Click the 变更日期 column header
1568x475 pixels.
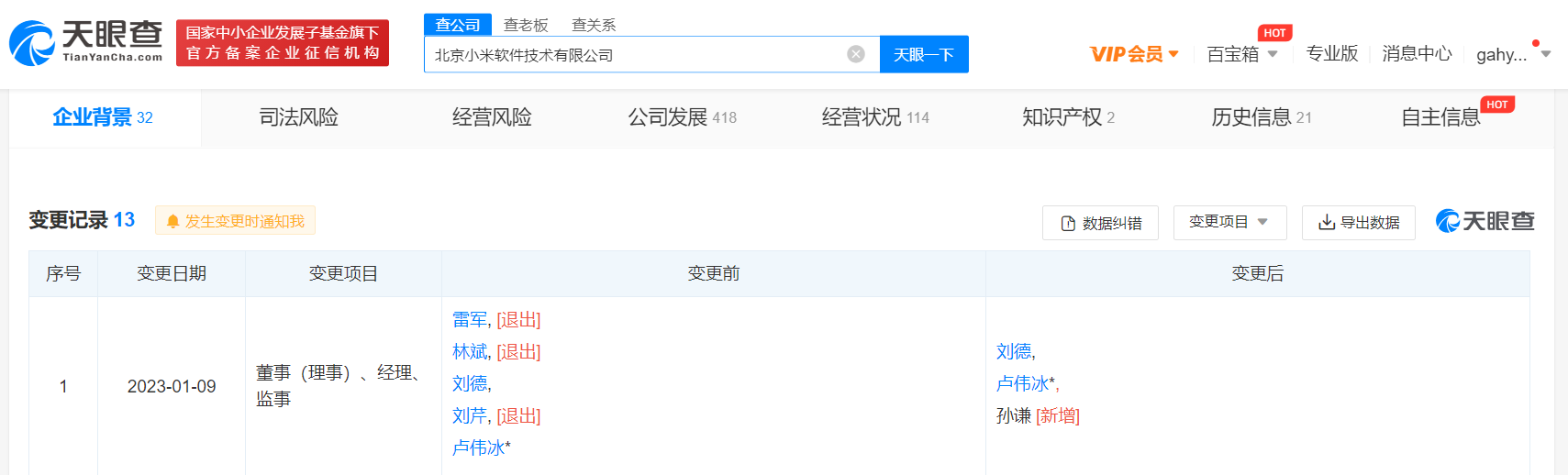coord(172,273)
